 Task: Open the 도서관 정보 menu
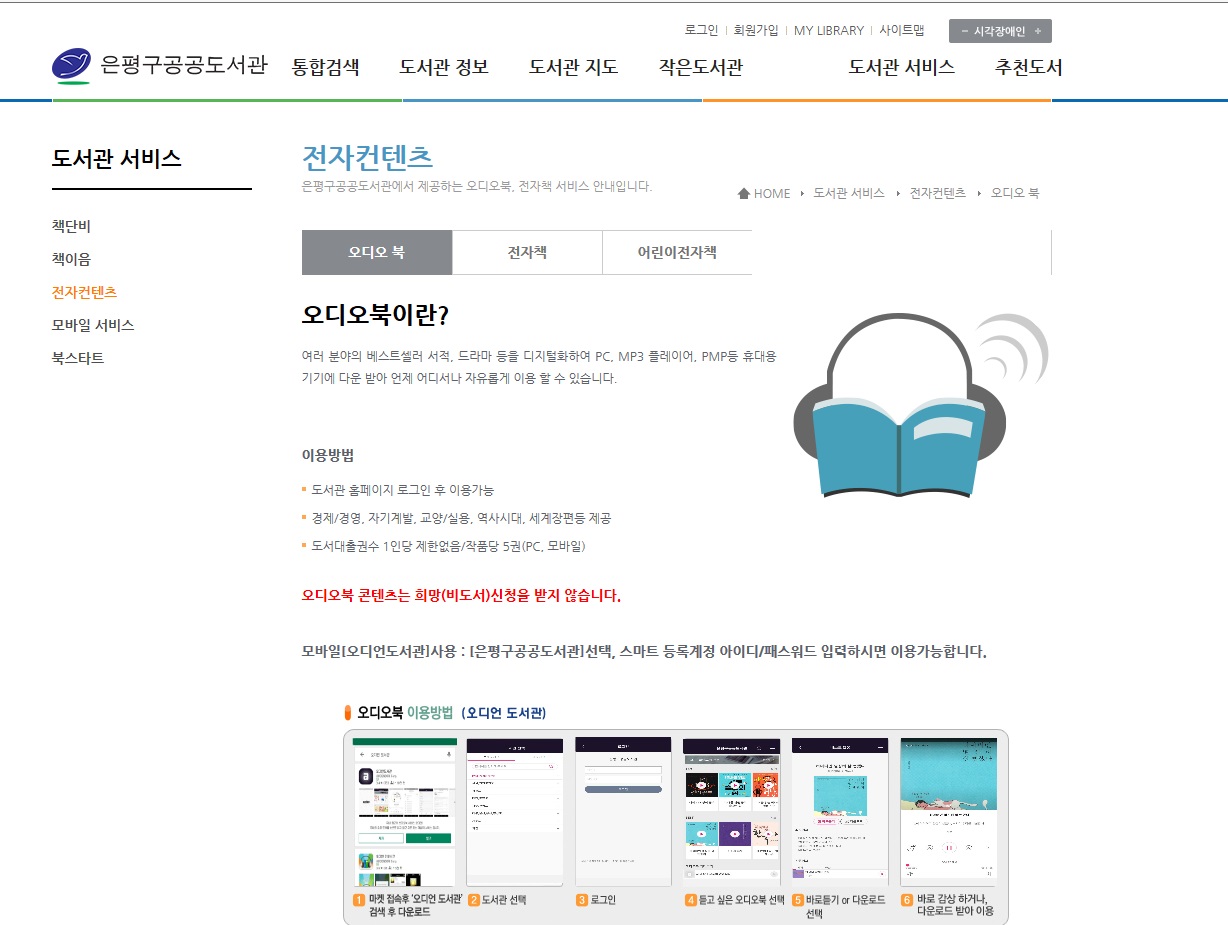[x=443, y=68]
